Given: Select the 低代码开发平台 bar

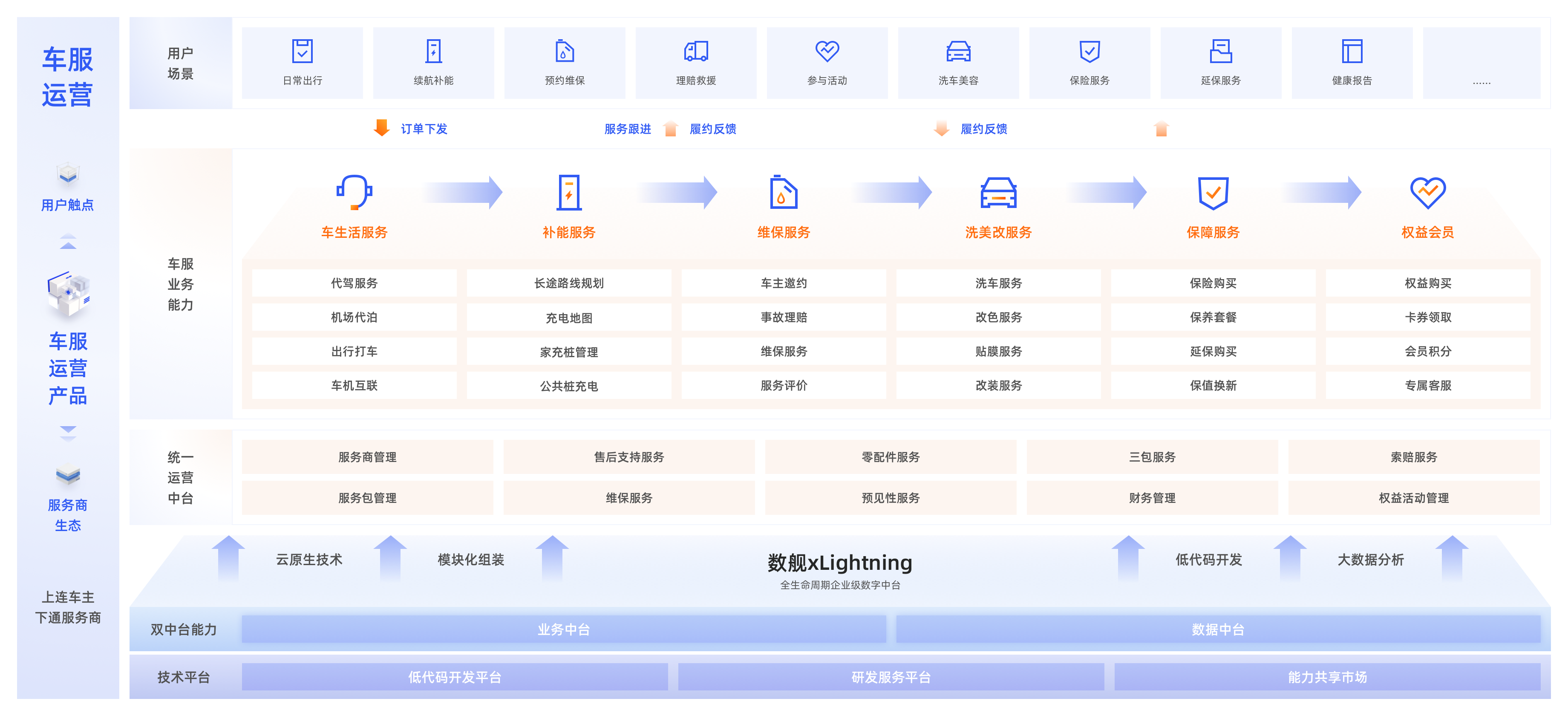Looking at the screenshot, I should pyautogui.click(x=455, y=676).
